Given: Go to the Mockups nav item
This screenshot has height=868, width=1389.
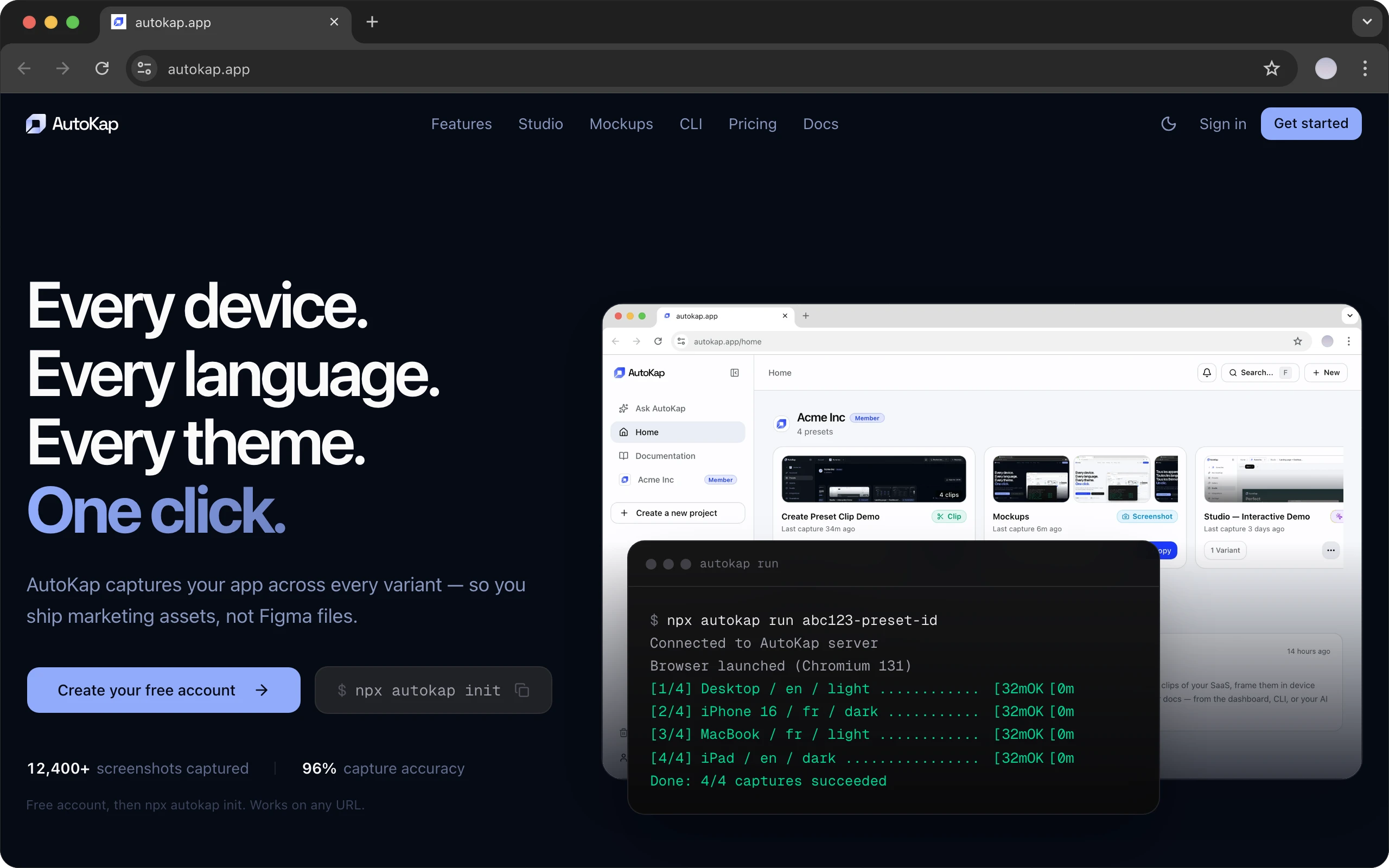Looking at the screenshot, I should pyautogui.click(x=621, y=124).
